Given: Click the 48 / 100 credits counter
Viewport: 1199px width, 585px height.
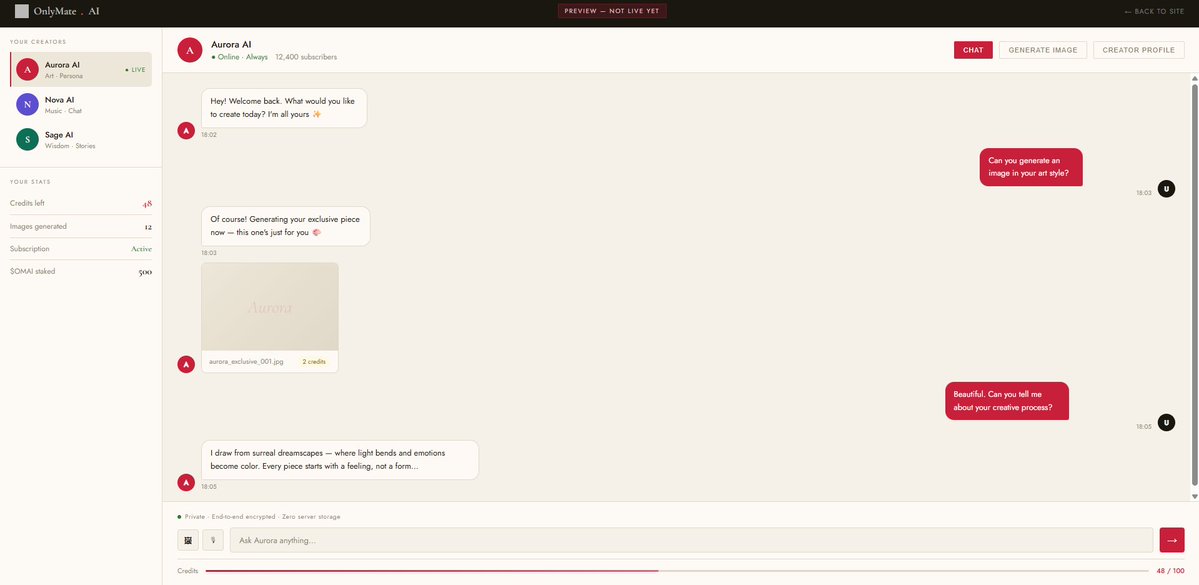Looking at the screenshot, I should click(x=1171, y=570).
